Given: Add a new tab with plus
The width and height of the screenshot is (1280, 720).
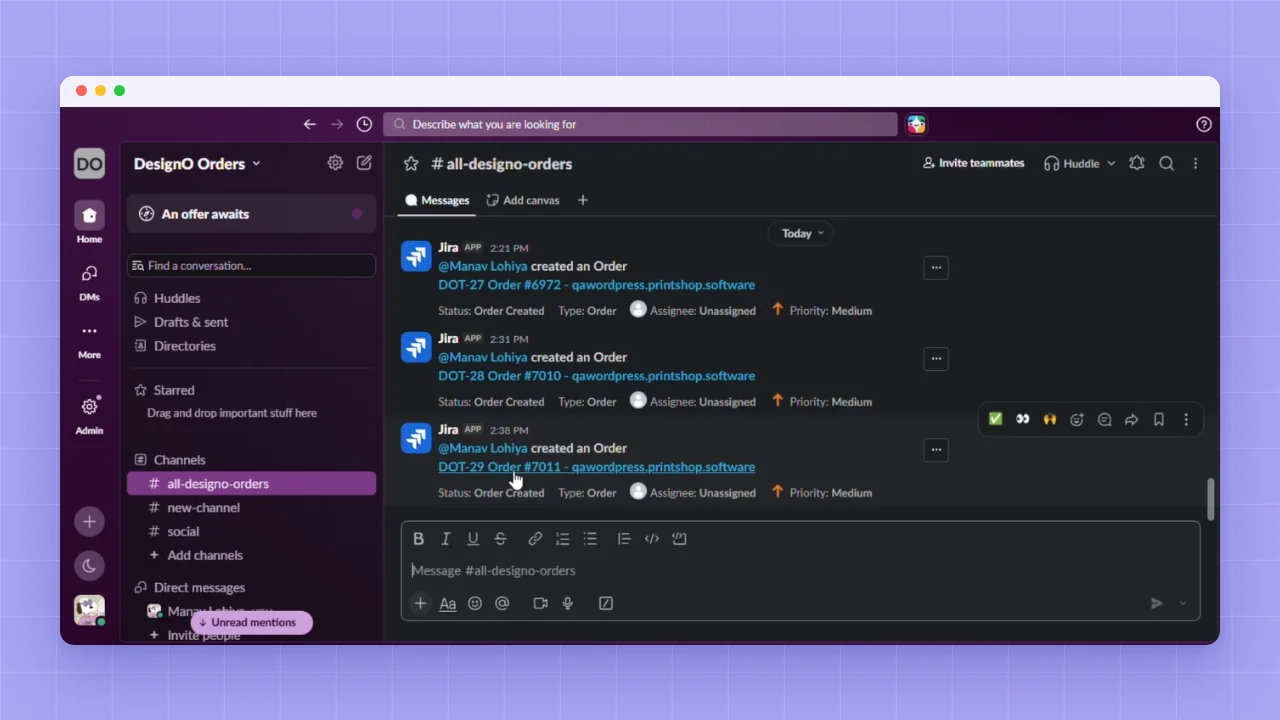Looking at the screenshot, I should [583, 200].
